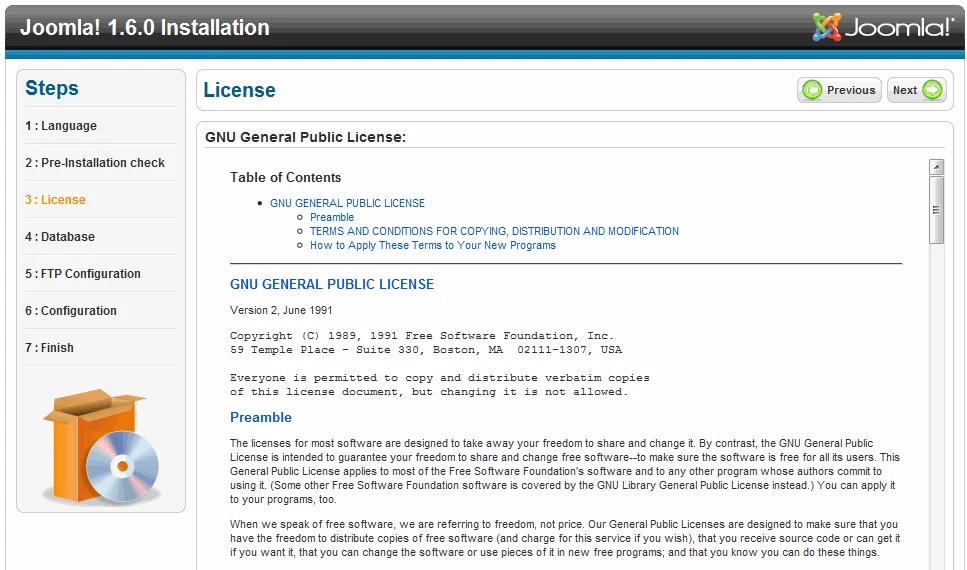Click the 'GNU General Public License:' title
Screen dimensions: 967x570
(x=305, y=137)
